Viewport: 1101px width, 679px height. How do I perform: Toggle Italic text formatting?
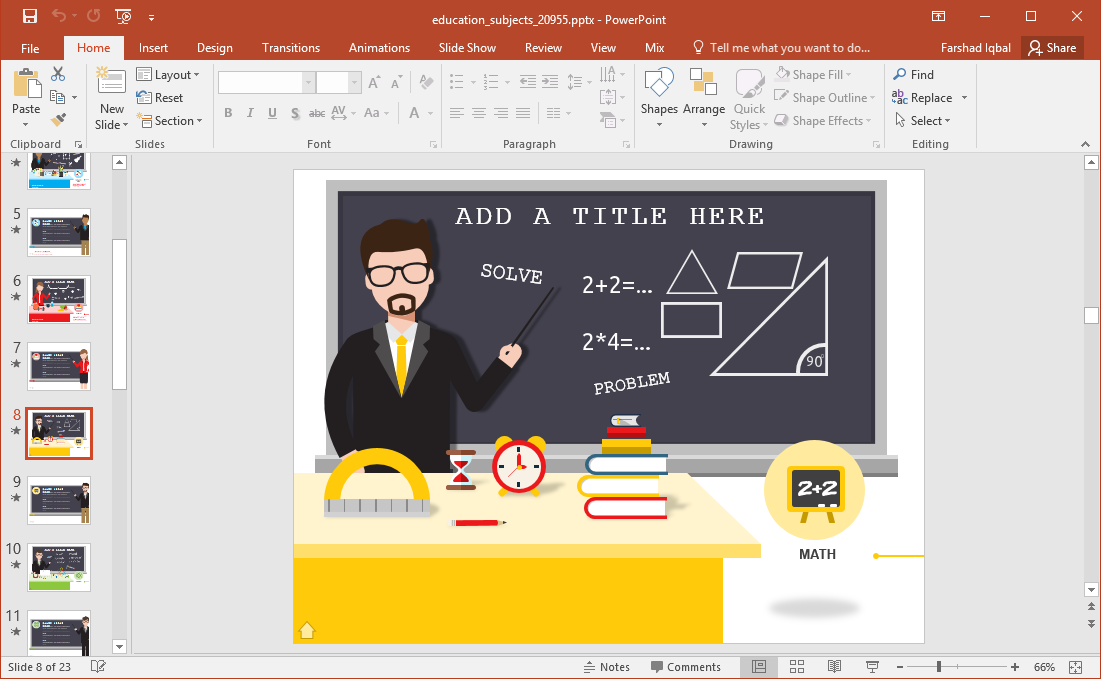pyautogui.click(x=250, y=113)
